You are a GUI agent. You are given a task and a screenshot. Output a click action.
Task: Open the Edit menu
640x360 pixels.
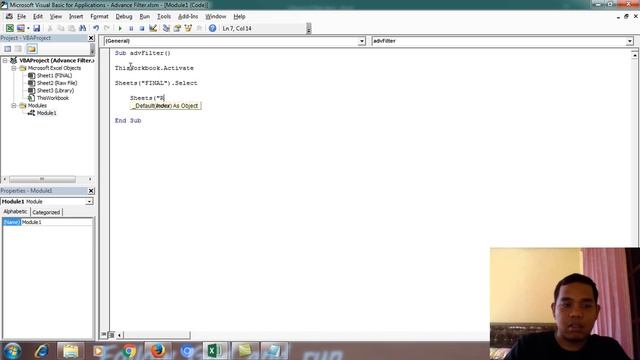coord(38,17)
